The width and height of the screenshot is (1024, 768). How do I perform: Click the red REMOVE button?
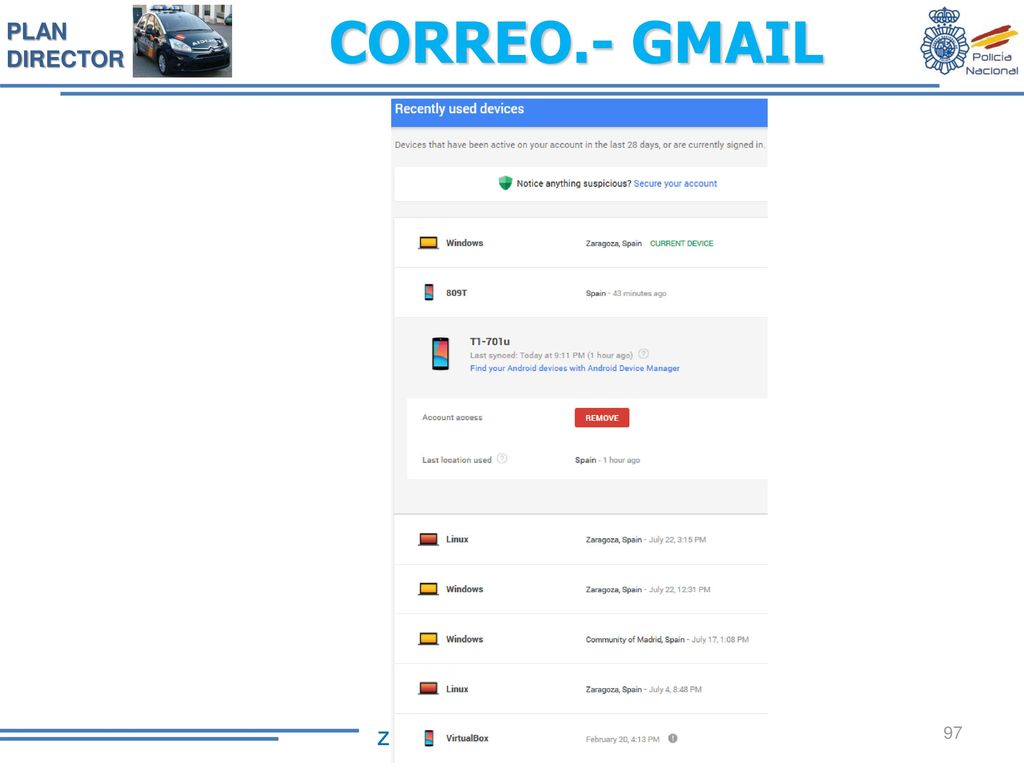(602, 418)
